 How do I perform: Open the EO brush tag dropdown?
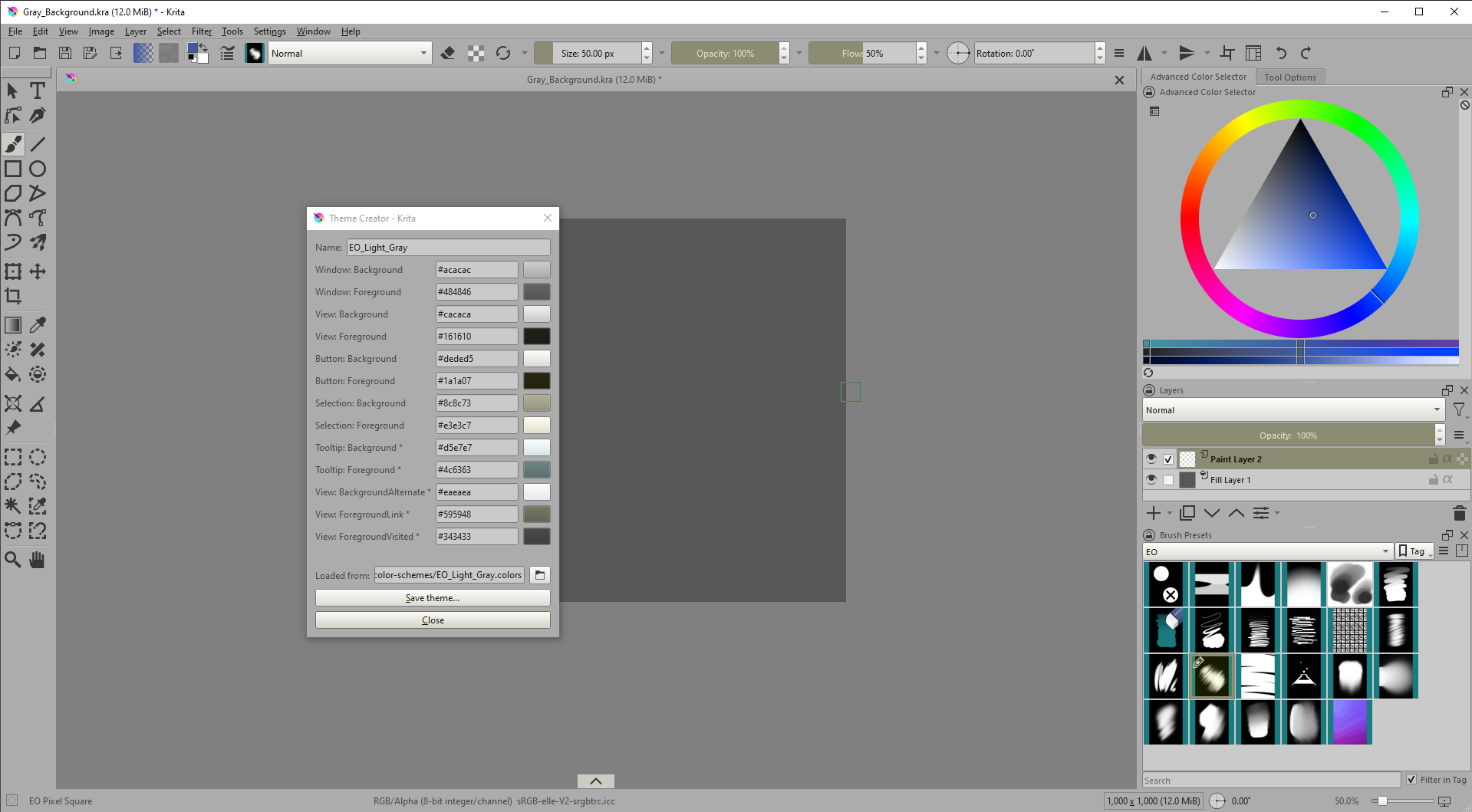tap(1267, 551)
